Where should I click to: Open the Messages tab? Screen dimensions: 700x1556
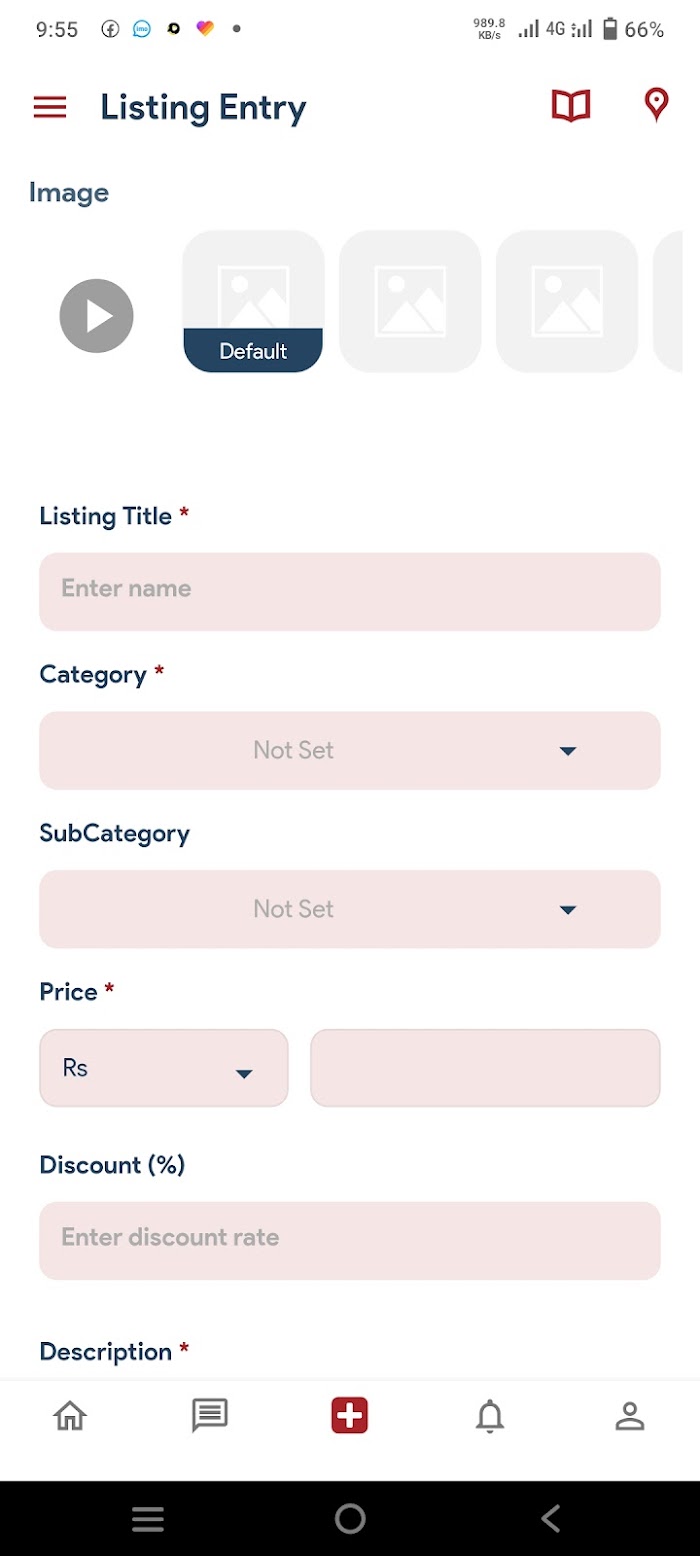(x=210, y=1416)
